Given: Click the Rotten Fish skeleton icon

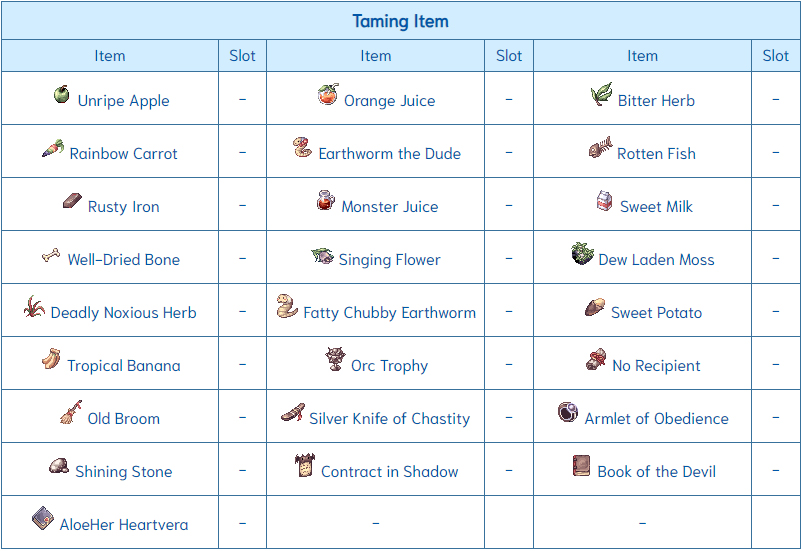Looking at the screenshot, I should tap(600, 147).
